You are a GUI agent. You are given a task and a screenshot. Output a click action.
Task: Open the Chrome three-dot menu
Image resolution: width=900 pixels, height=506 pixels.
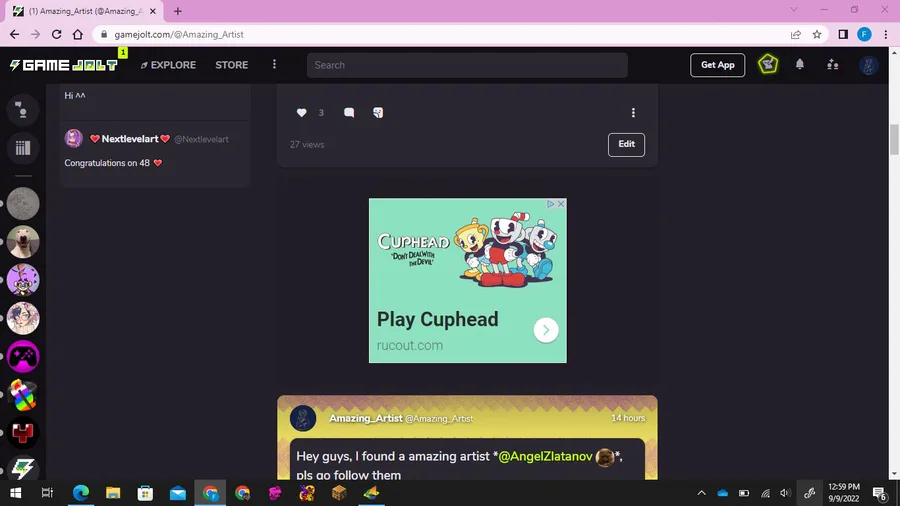coord(886,34)
